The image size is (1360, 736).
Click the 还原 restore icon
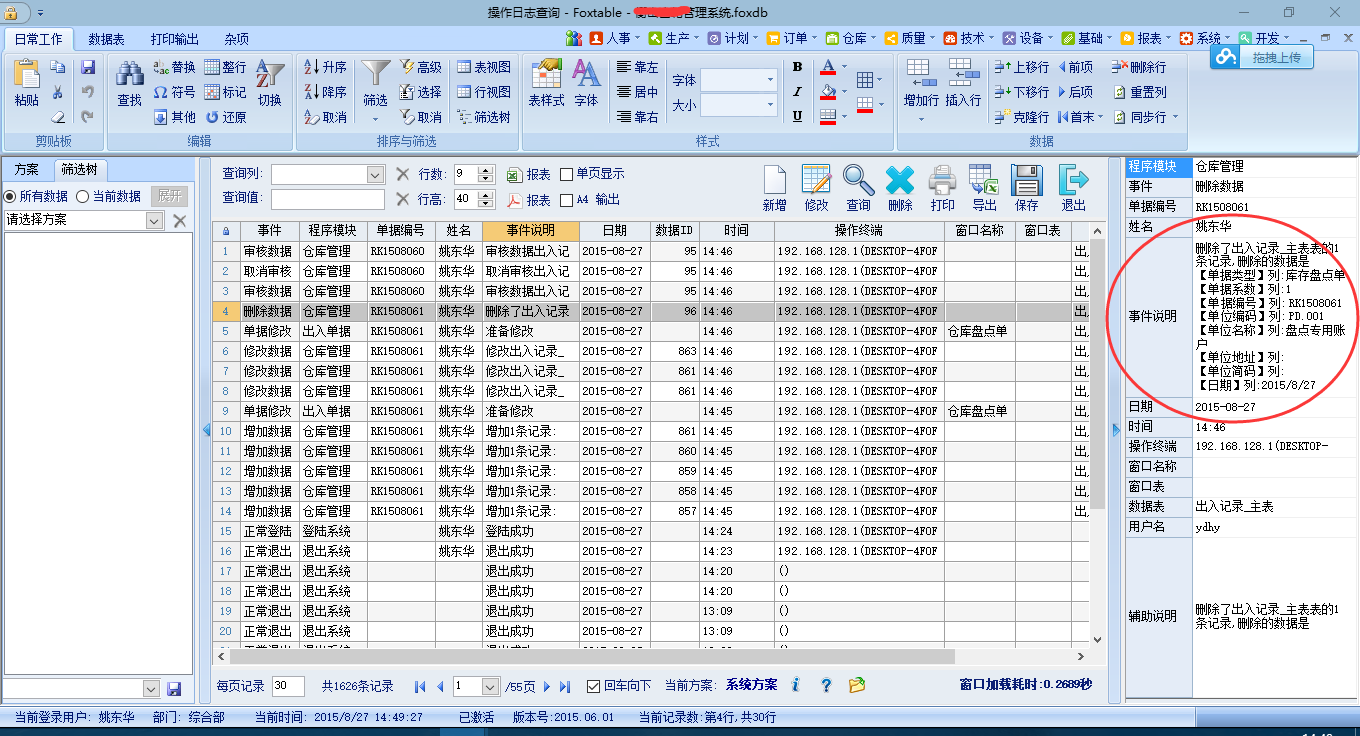225,117
